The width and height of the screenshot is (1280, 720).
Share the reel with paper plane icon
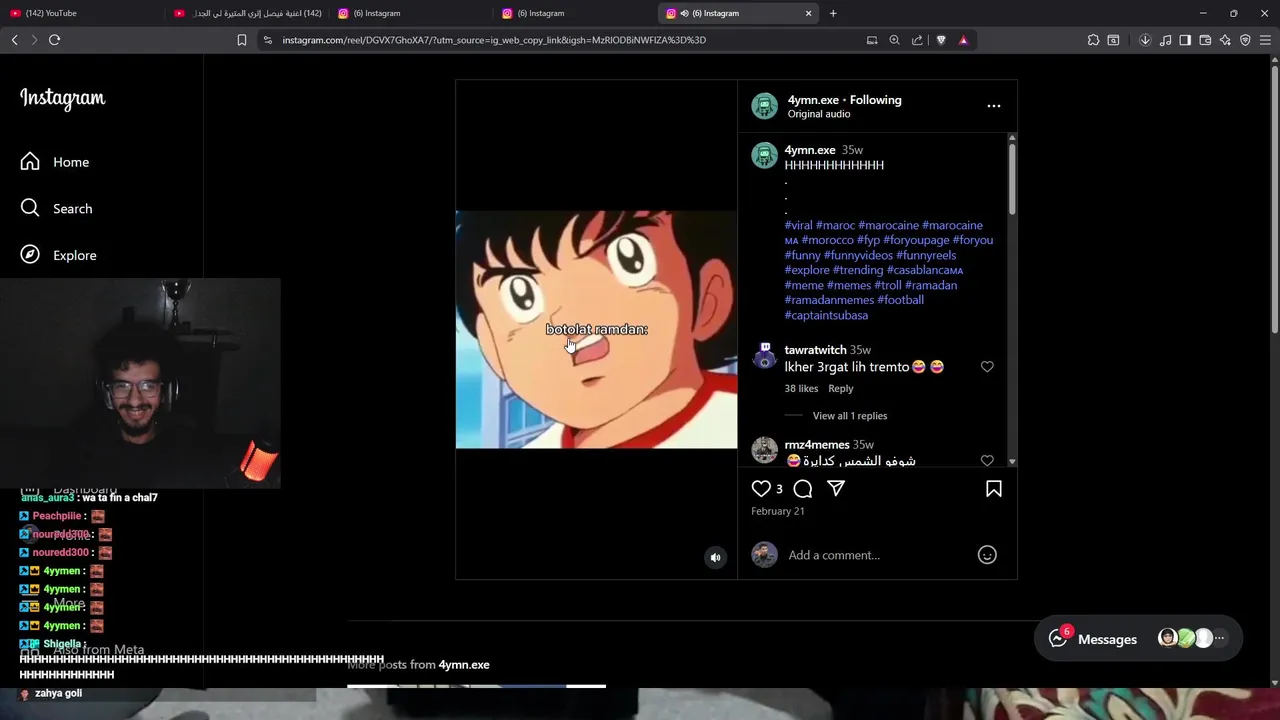836,489
